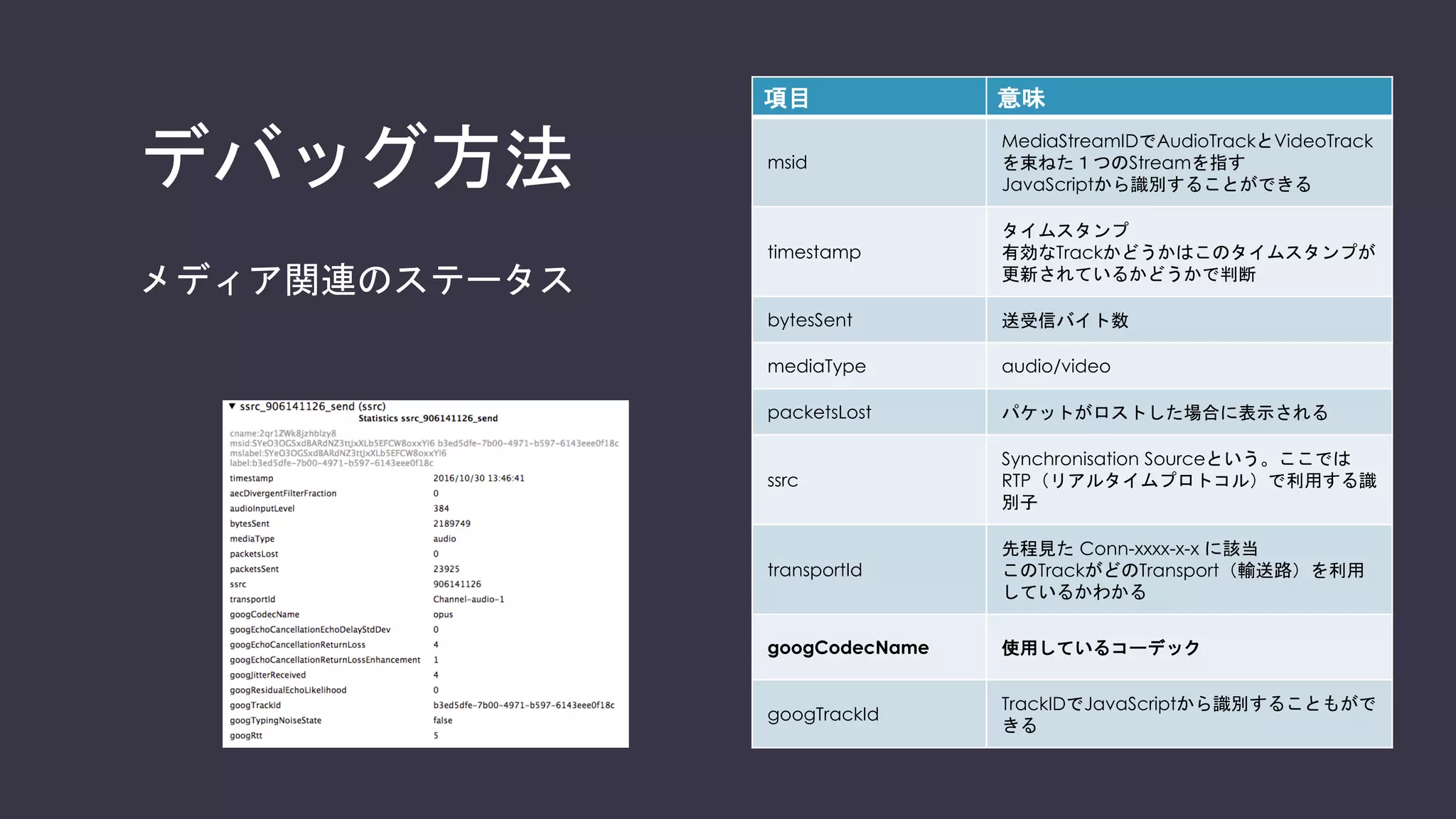
Task: Click the 'Synchronisation Source' description cell
Action: coord(1189,480)
